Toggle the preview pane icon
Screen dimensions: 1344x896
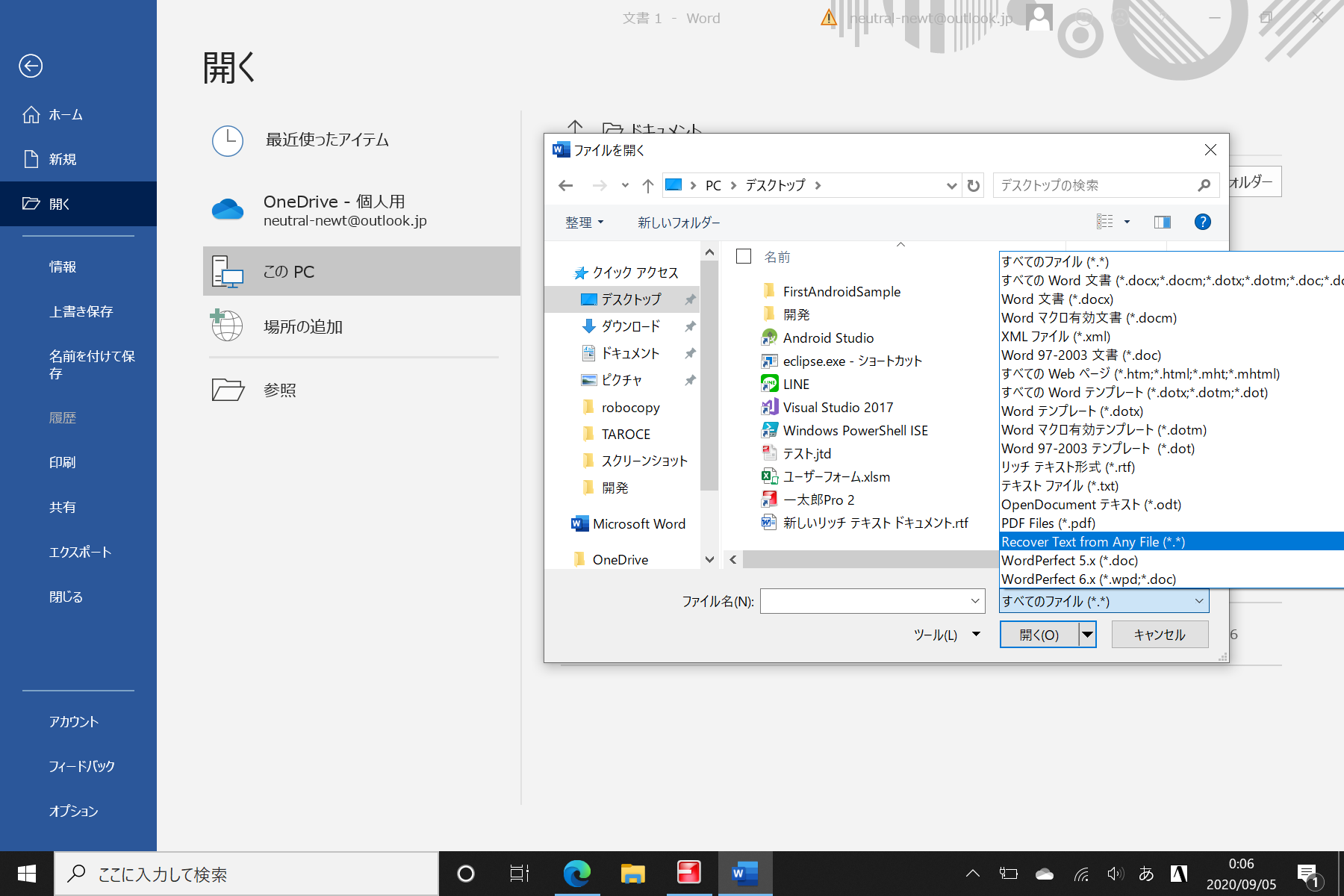click(1163, 222)
